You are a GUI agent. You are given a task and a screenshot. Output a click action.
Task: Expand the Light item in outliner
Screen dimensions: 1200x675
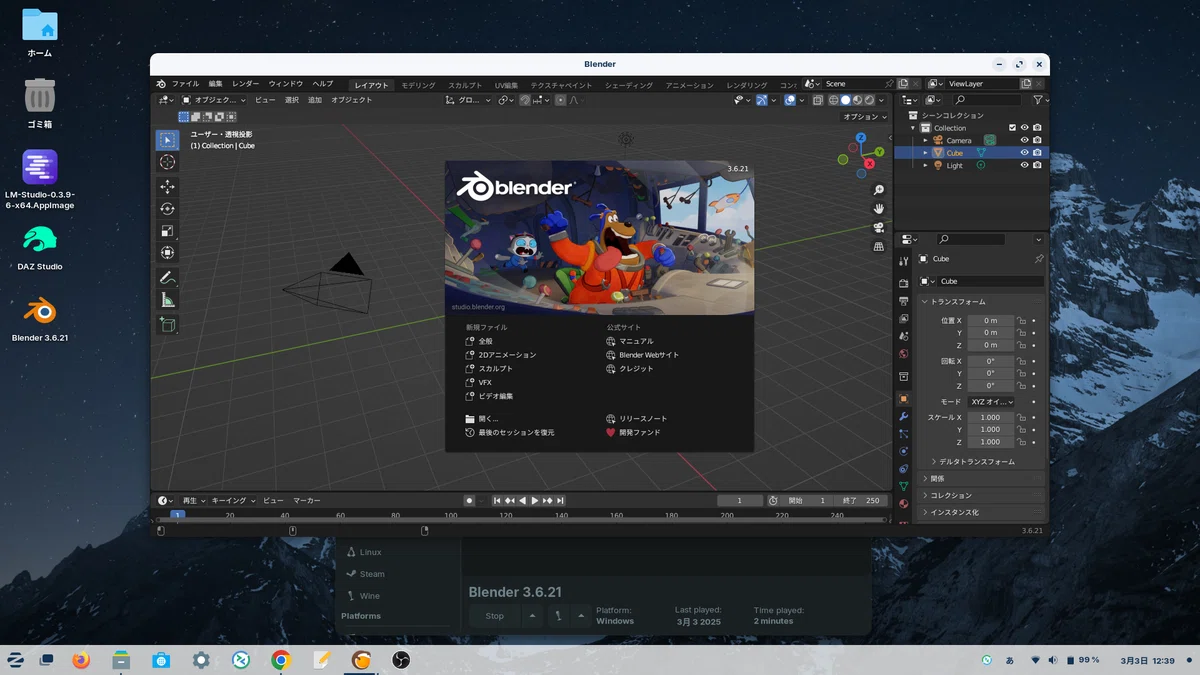[925, 165]
